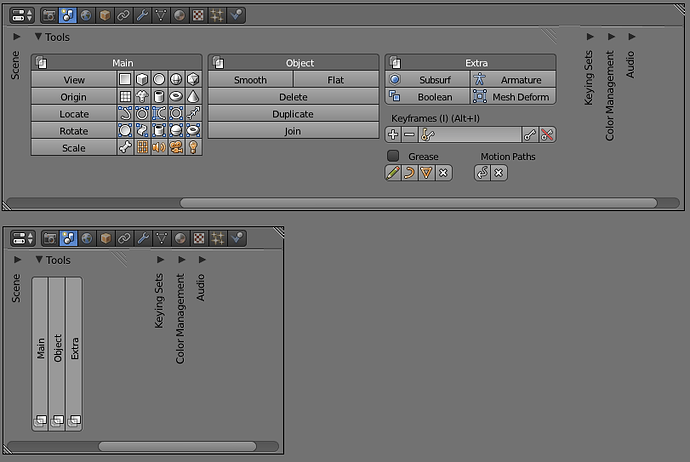Add a Cylinder mesh primitive

pyautogui.click(x=159, y=96)
